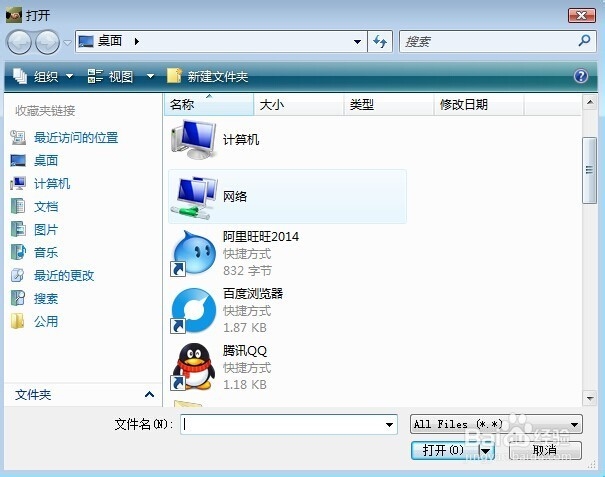Expand the 文件夹 folders pane chevron
The image size is (605, 477).
(149, 394)
